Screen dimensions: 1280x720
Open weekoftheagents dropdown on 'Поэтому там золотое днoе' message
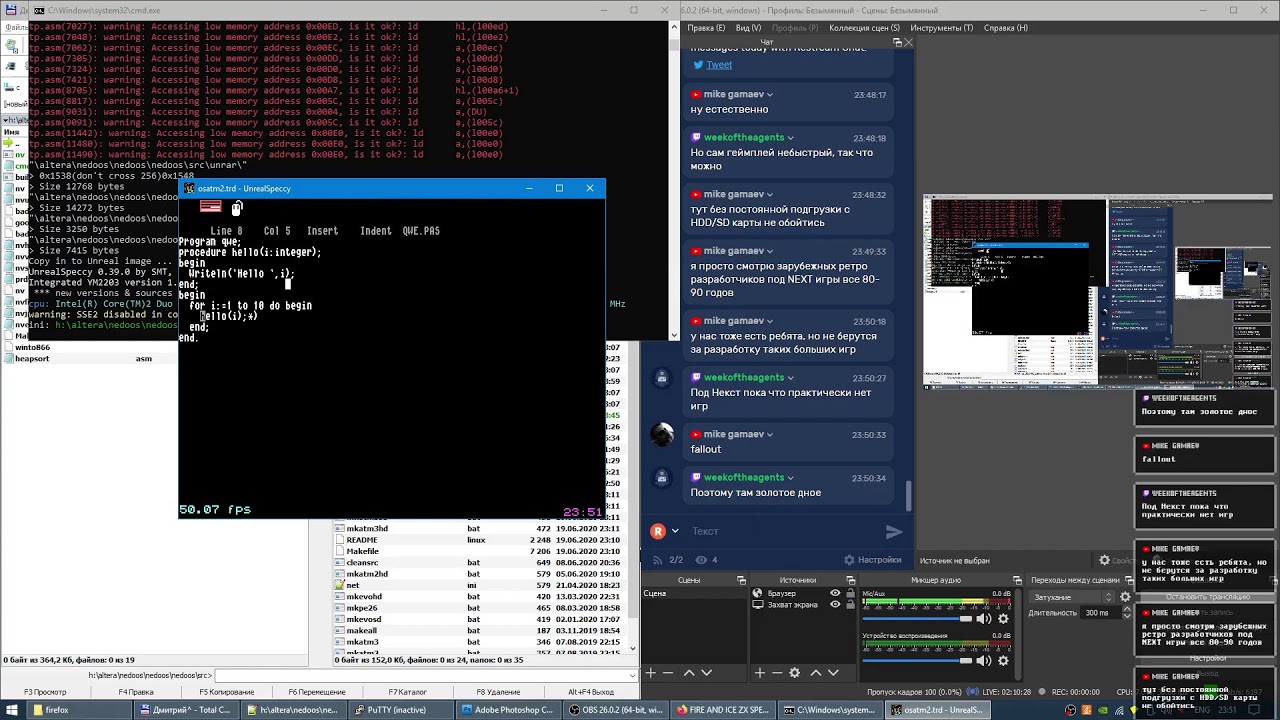(x=790, y=478)
